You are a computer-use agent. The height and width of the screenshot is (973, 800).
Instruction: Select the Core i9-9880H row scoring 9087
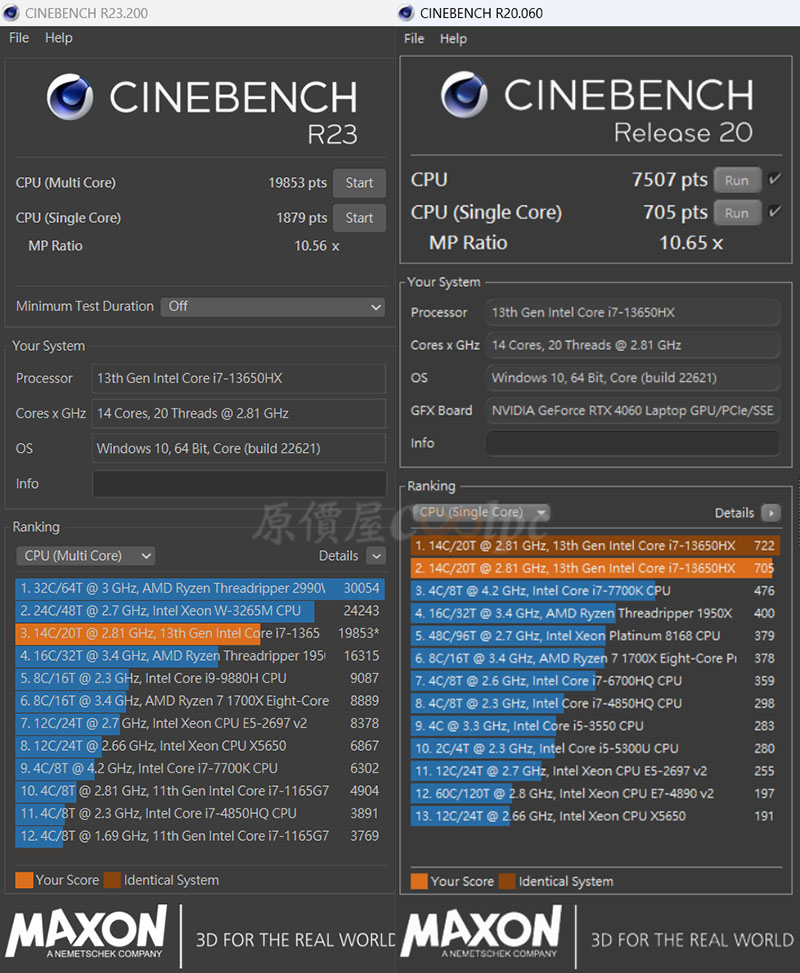200,678
